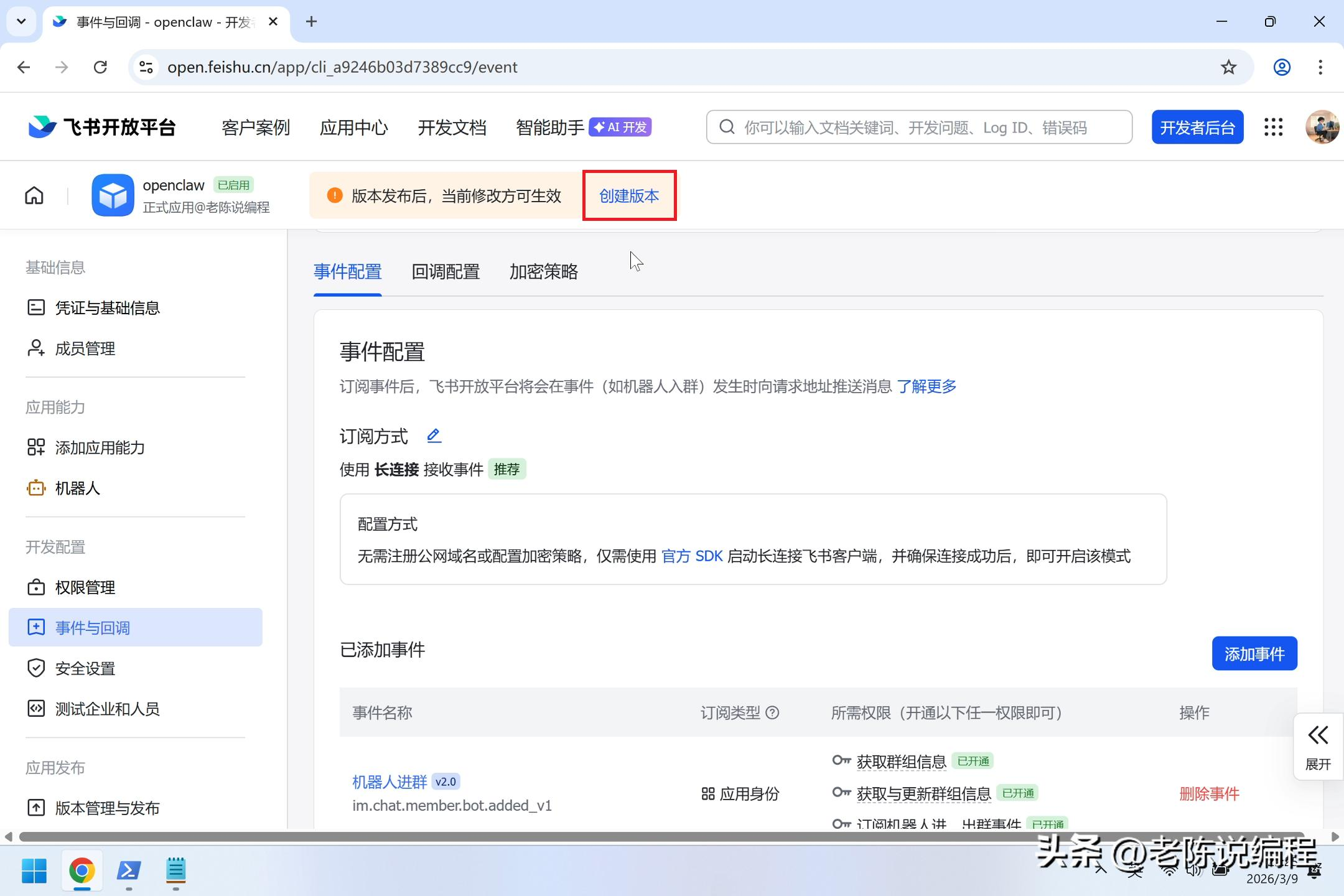Bookmark this page with star icon
This screenshot has width=1344, height=896.
point(1228,67)
